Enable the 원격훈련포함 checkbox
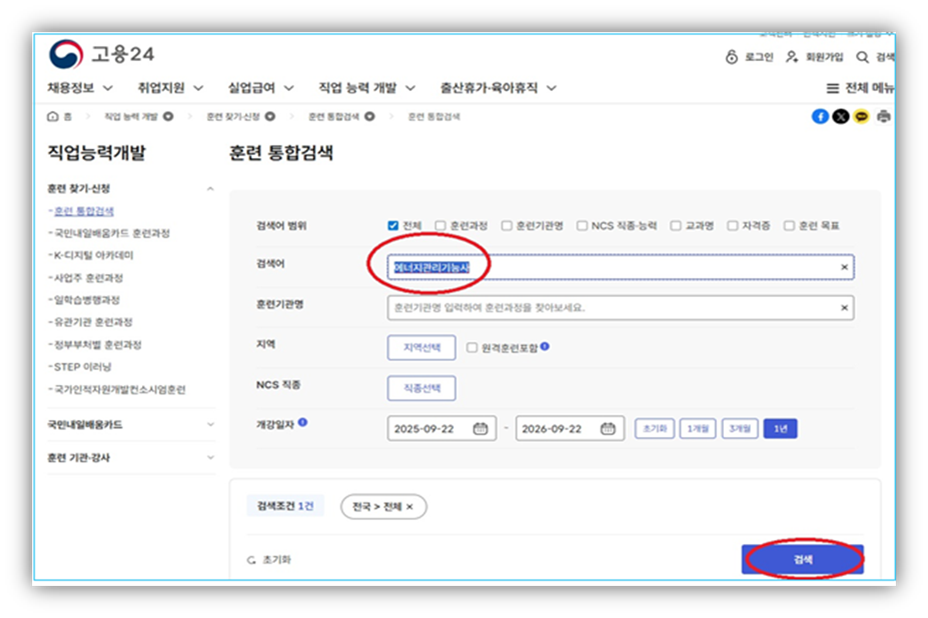This screenshot has width=928, height=618. click(473, 348)
